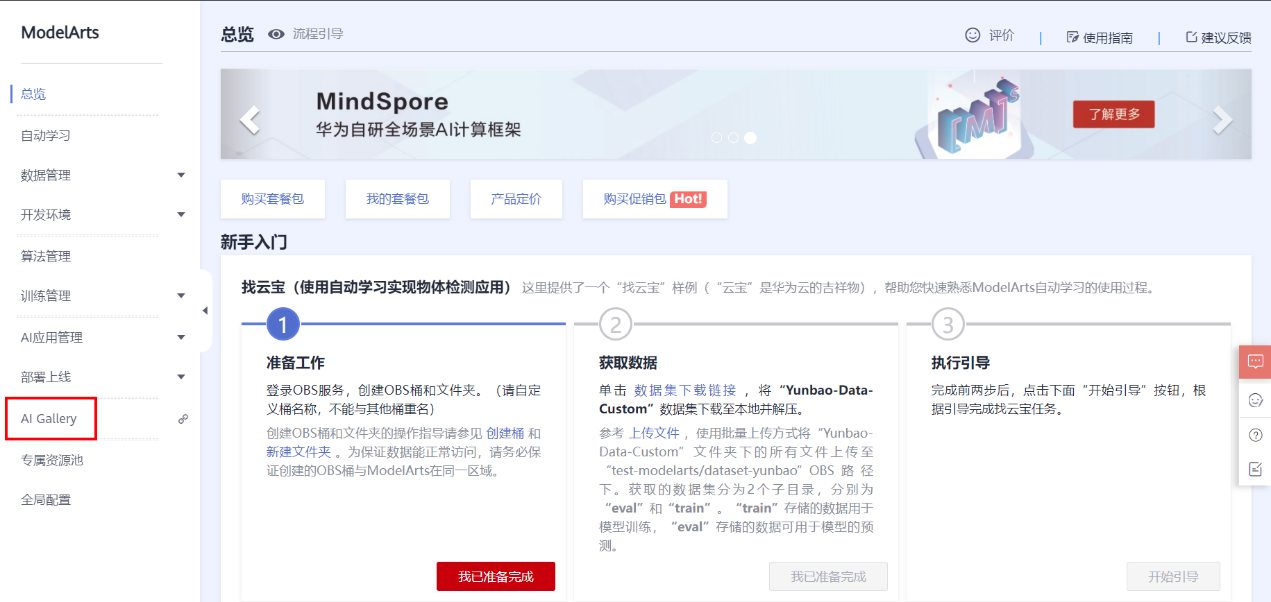
Task: Open 全局配置 in the sidebar
Action: click(x=45, y=500)
